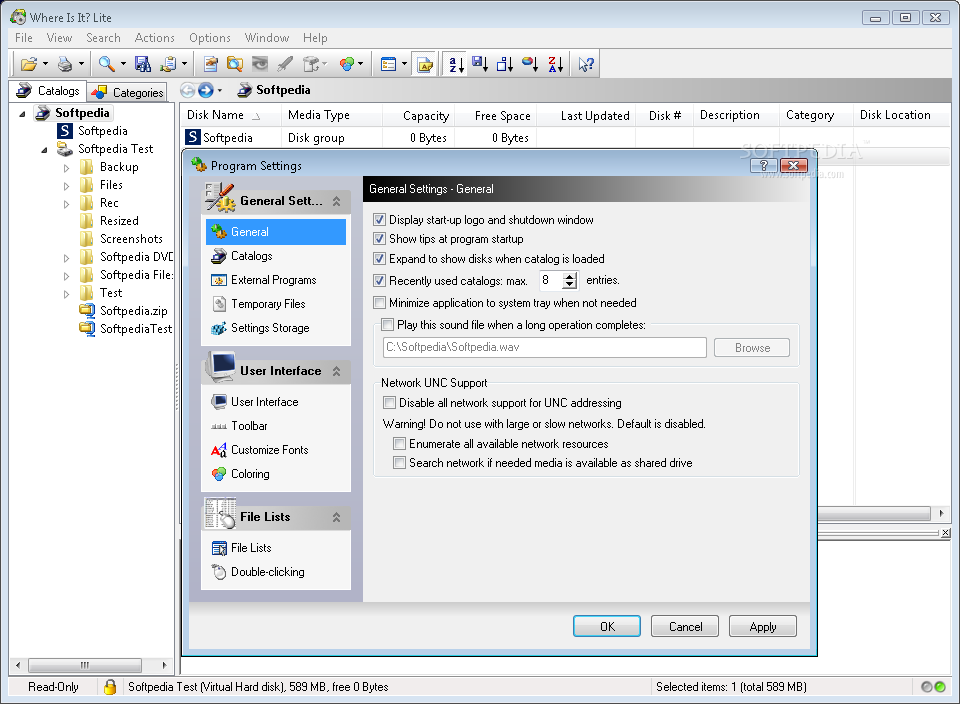The height and width of the screenshot is (704, 960).
Task: Click the magnifying glass search icon
Action: pyautogui.click(x=107, y=64)
